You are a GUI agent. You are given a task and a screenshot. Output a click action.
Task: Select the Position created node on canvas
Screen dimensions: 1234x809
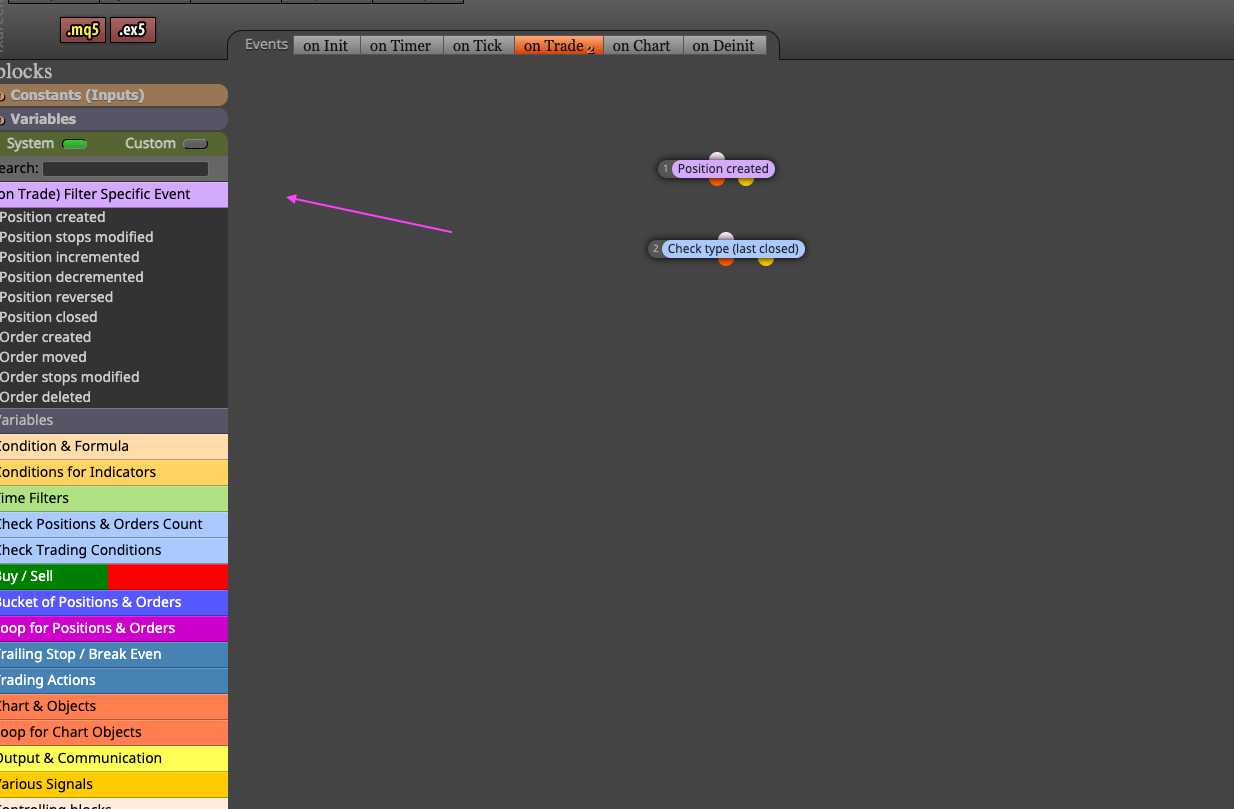pyautogui.click(x=723, y=169)
